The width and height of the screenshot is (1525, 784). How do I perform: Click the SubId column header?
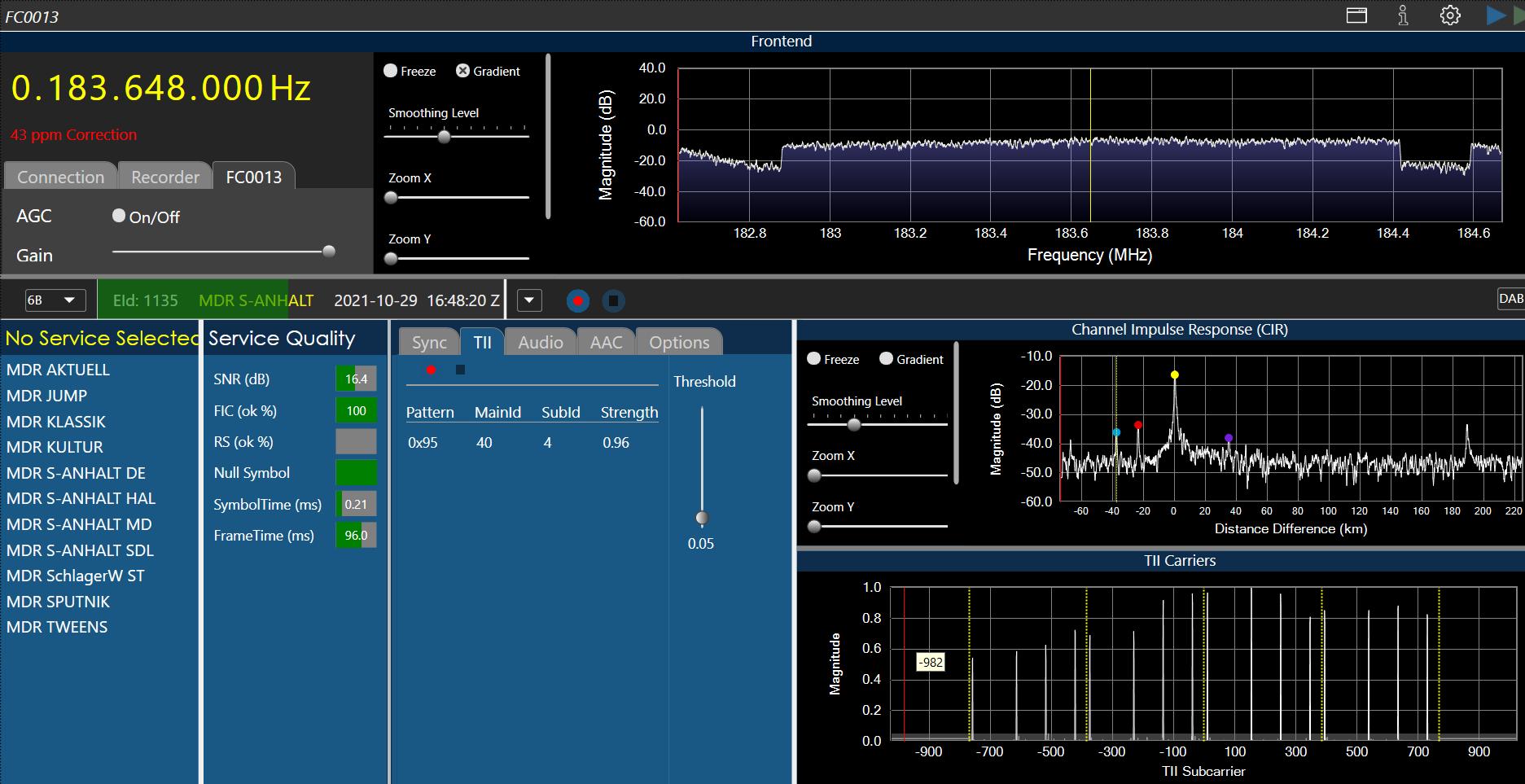(561, 413)
